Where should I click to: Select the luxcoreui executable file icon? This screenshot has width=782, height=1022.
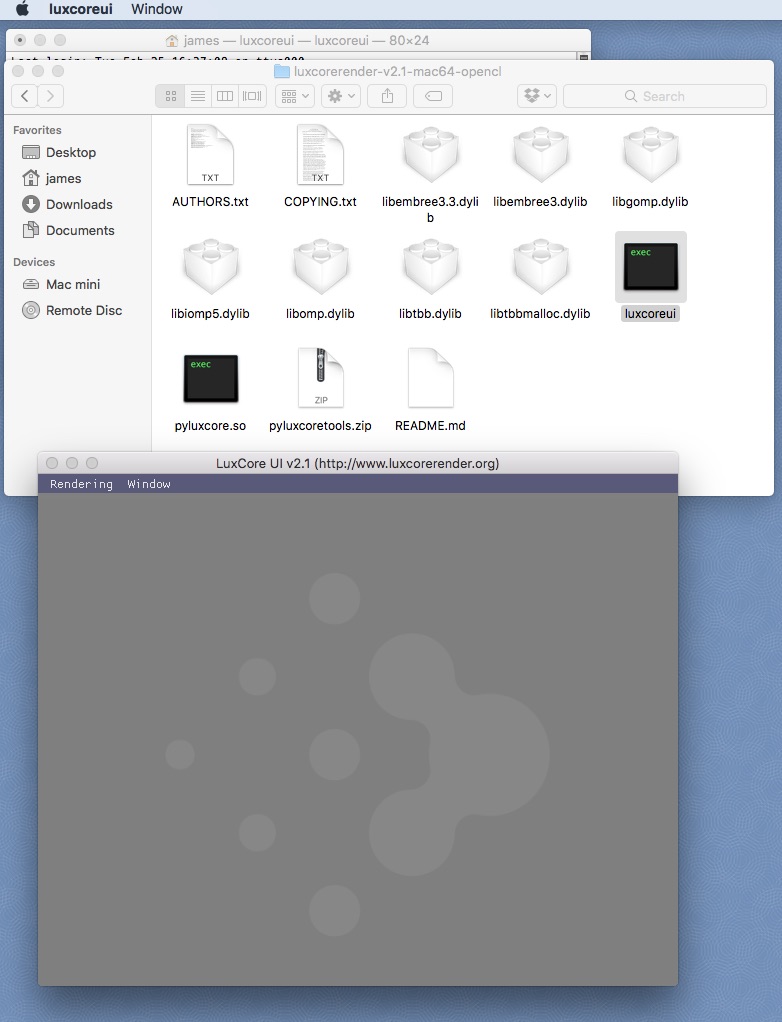pyautogui.click(x=650, y=267)
